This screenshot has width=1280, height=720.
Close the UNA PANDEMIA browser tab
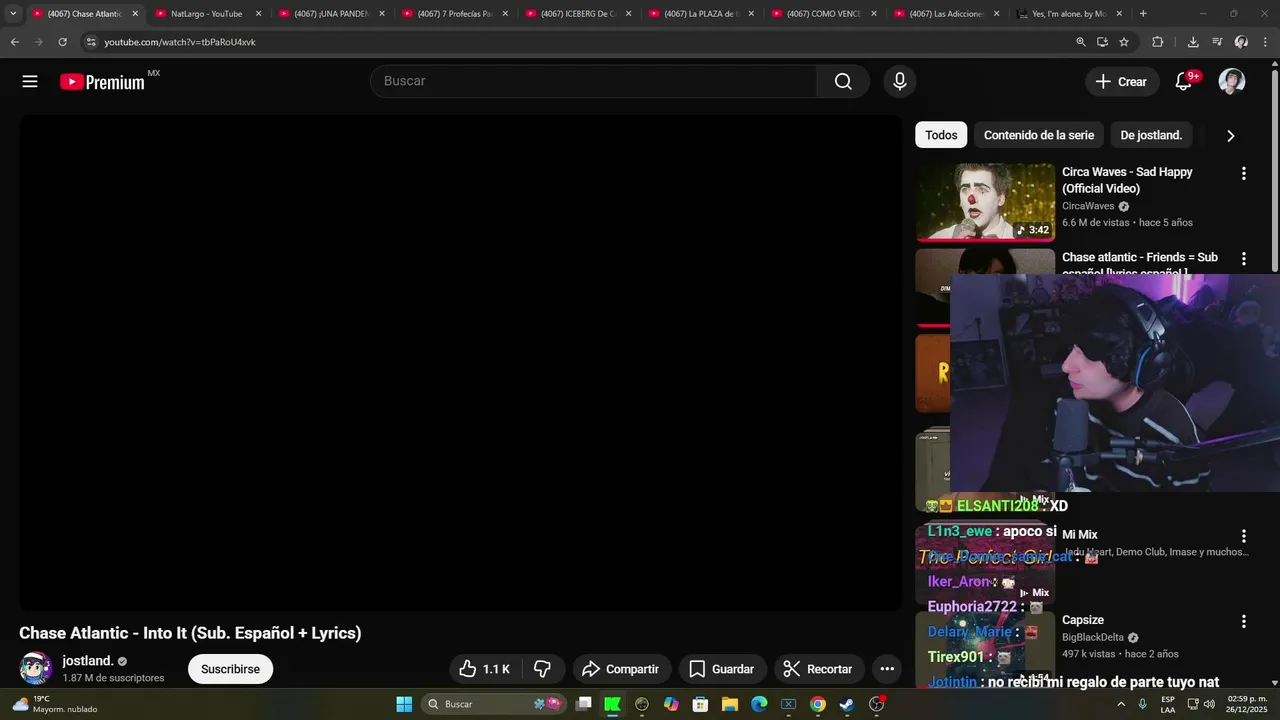click(381, 14)
